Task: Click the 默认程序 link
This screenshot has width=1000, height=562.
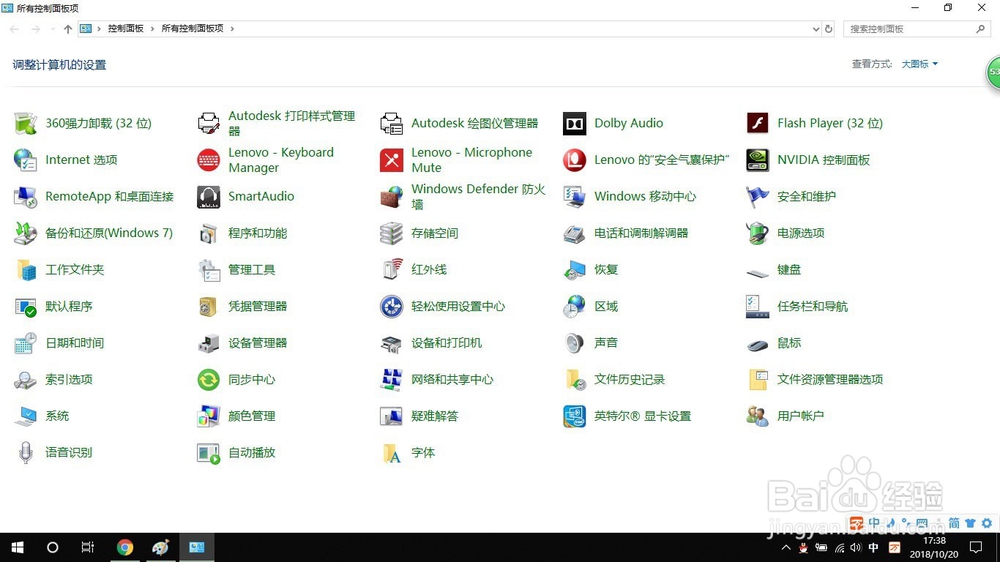Action: coord(69,306)
